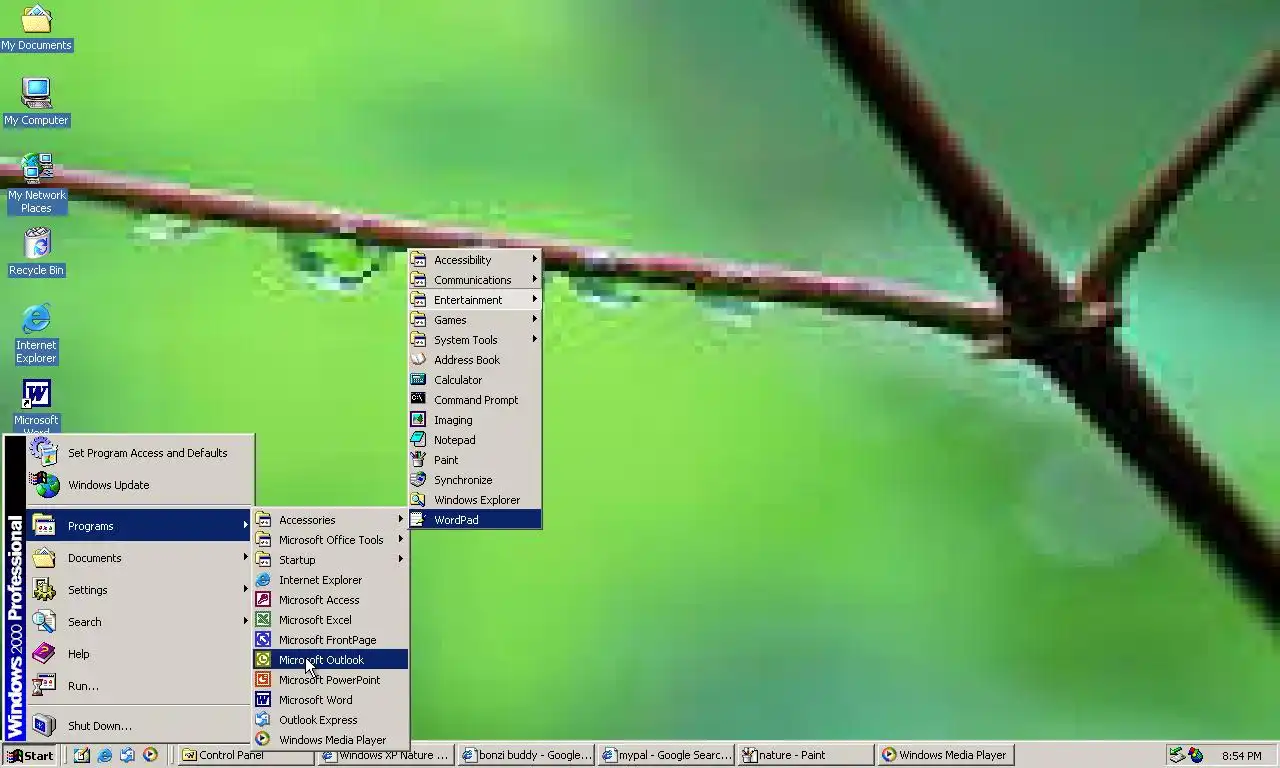This screenshot has width=1280, height=768.
Task: Switch to Windows XP Nature taskbar button
Action: [x=385, y=755]
